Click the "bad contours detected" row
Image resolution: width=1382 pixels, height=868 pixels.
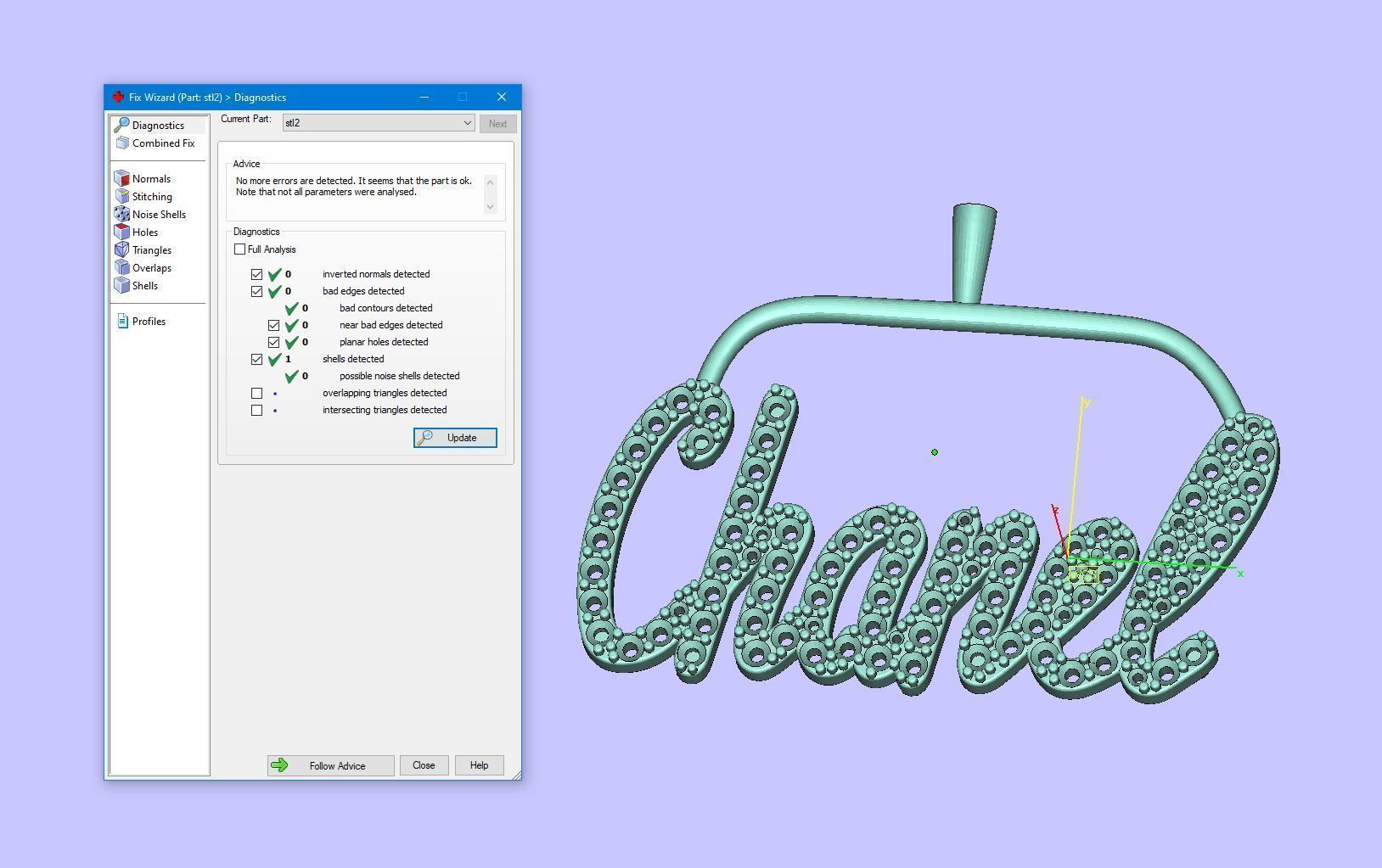(359, 309)
